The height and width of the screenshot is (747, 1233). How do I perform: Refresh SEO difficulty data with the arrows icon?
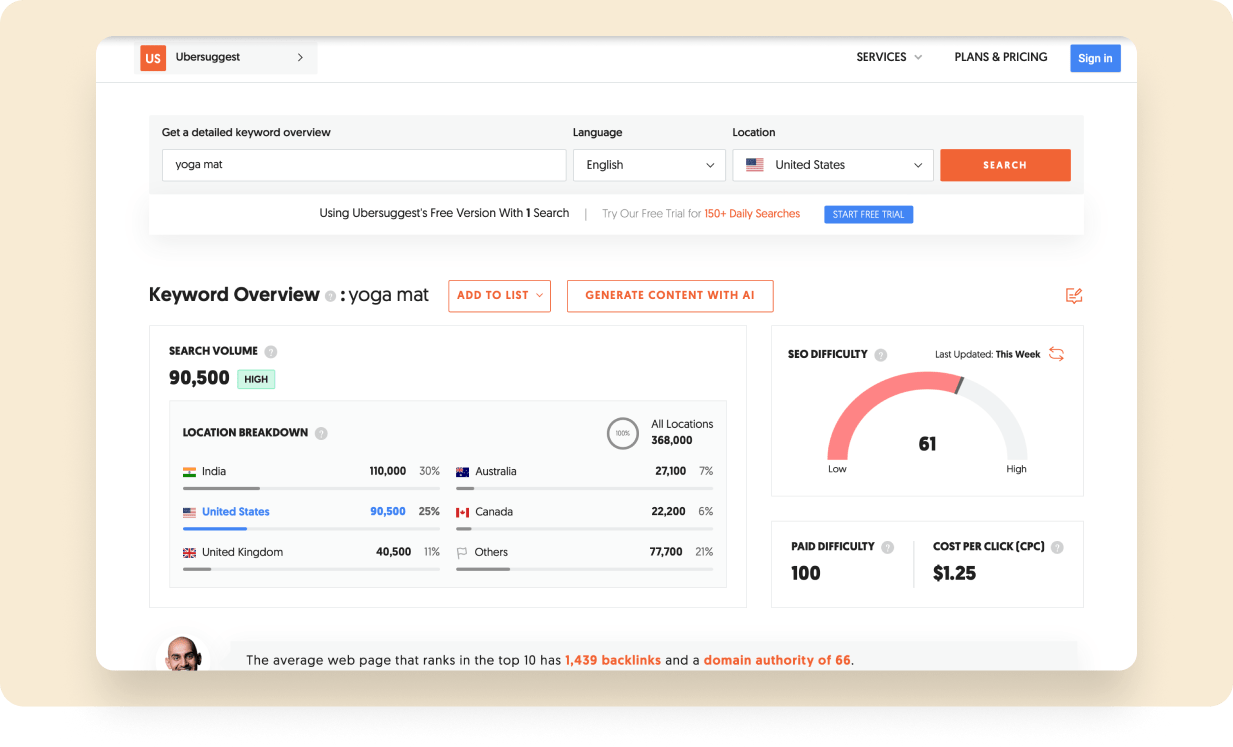1056,354
